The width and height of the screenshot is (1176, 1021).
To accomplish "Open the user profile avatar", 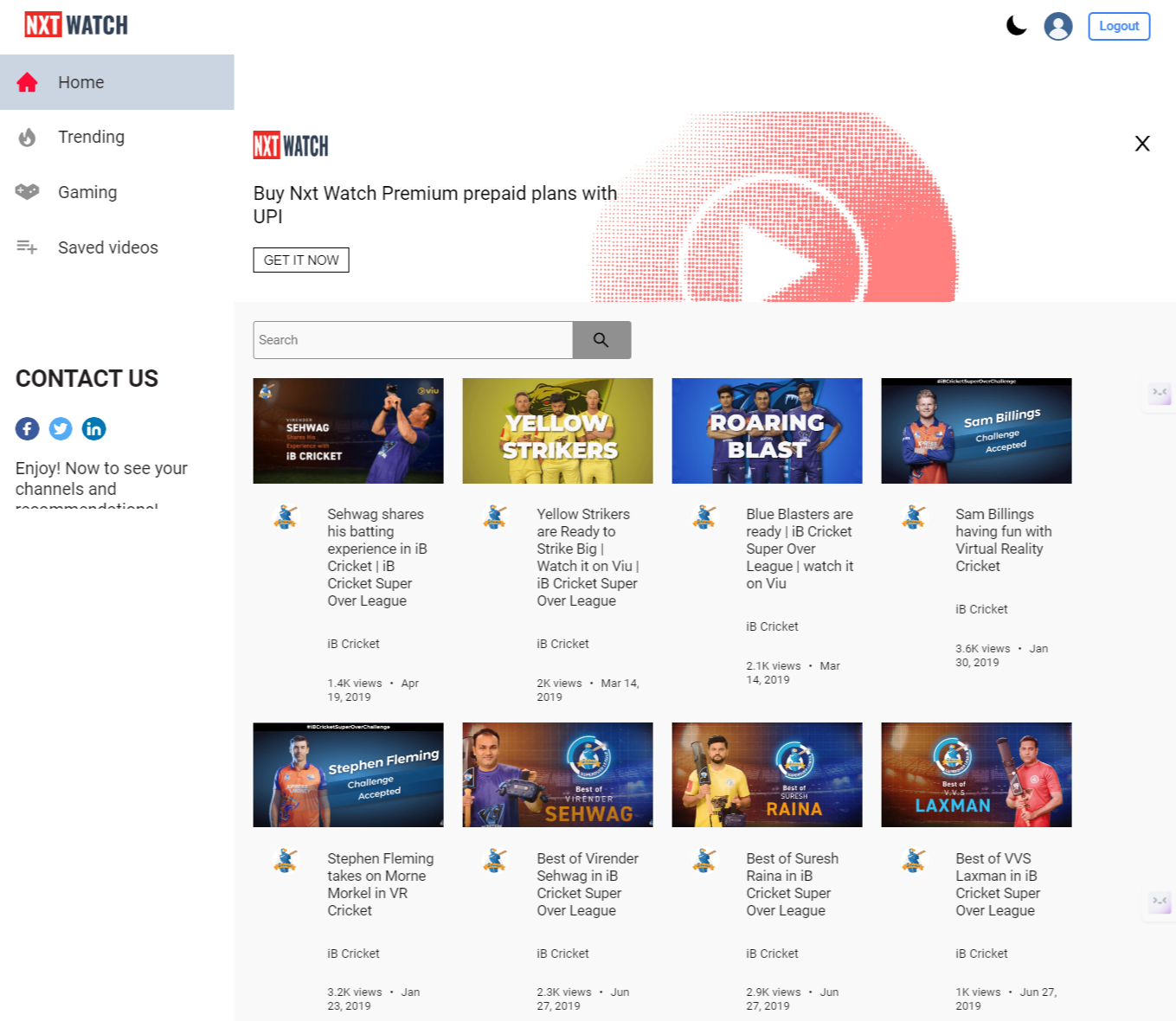I will (x=1058, y=26).
